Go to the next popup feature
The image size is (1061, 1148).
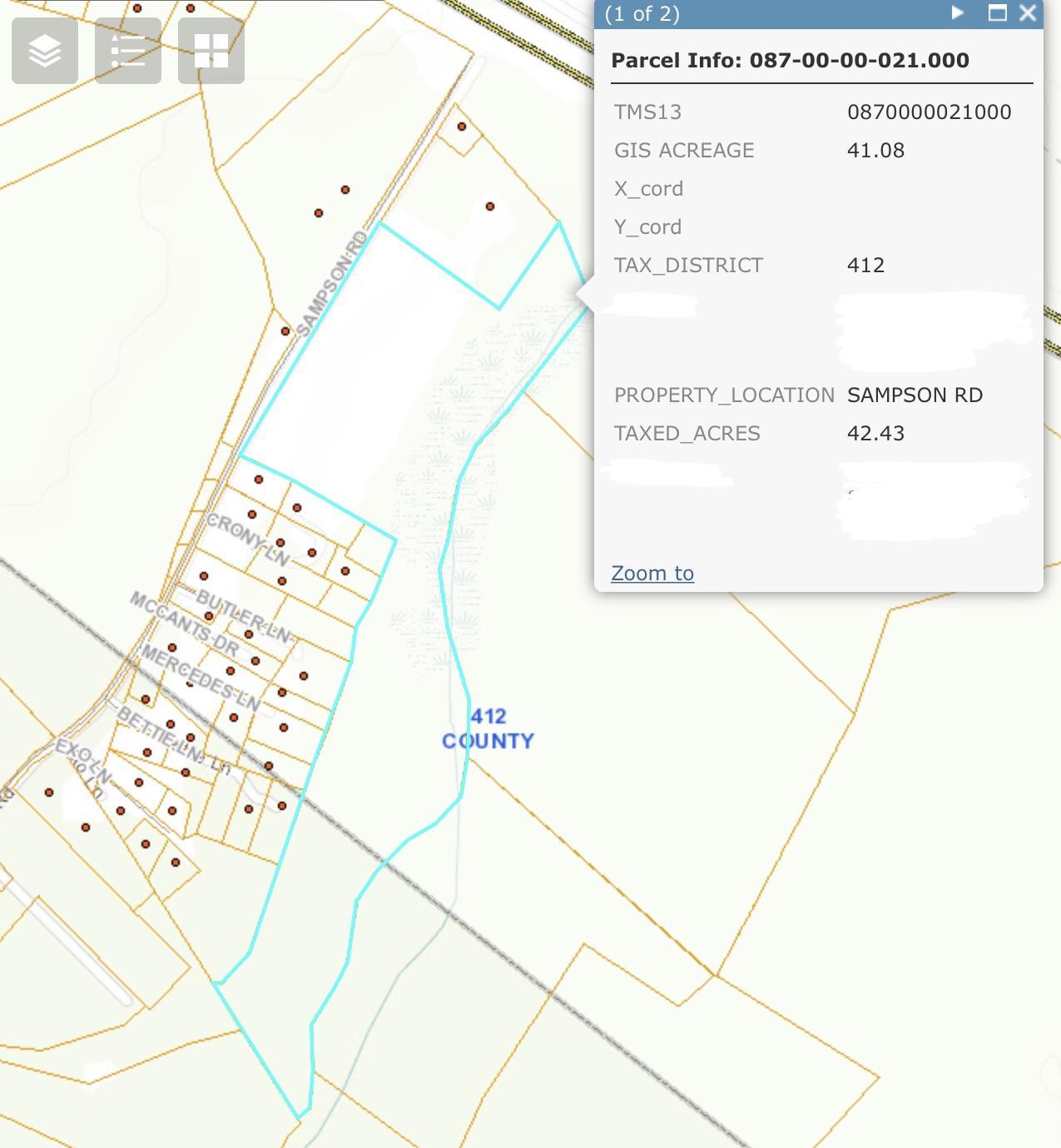pyautogui.click(x=958, y=13)
